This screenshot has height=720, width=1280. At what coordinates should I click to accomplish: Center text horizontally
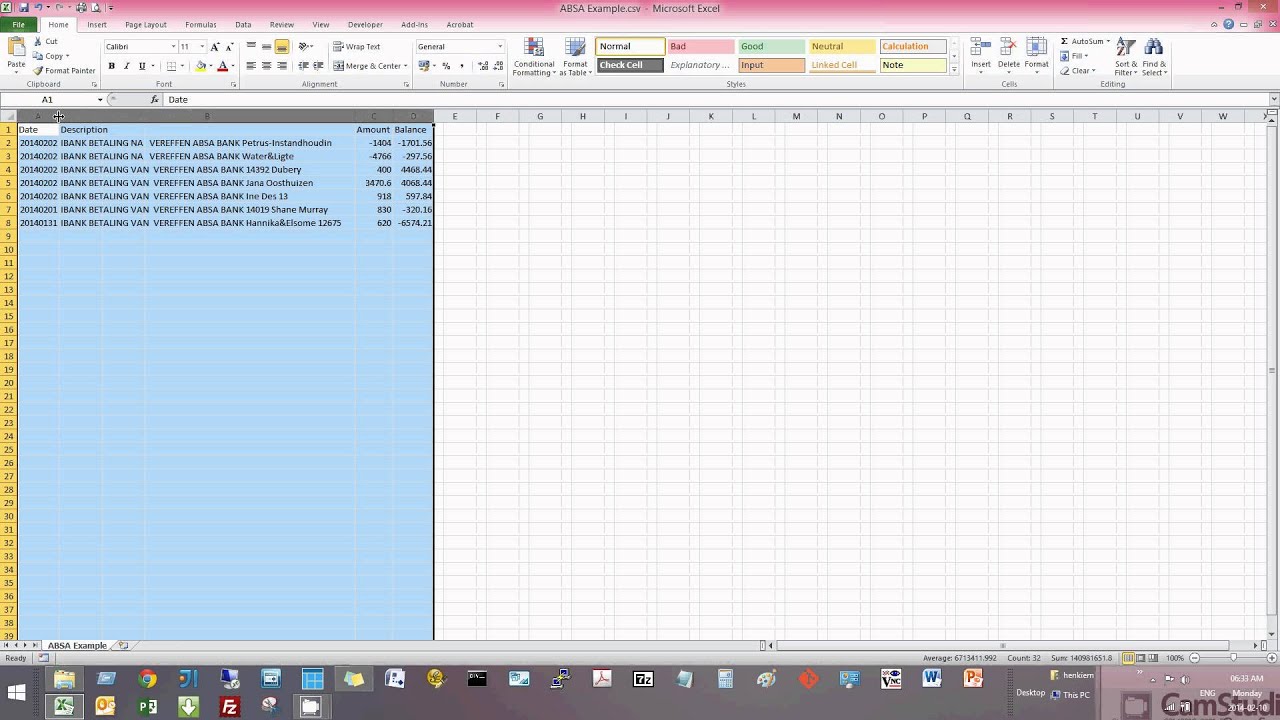click(x=266, y=66)
